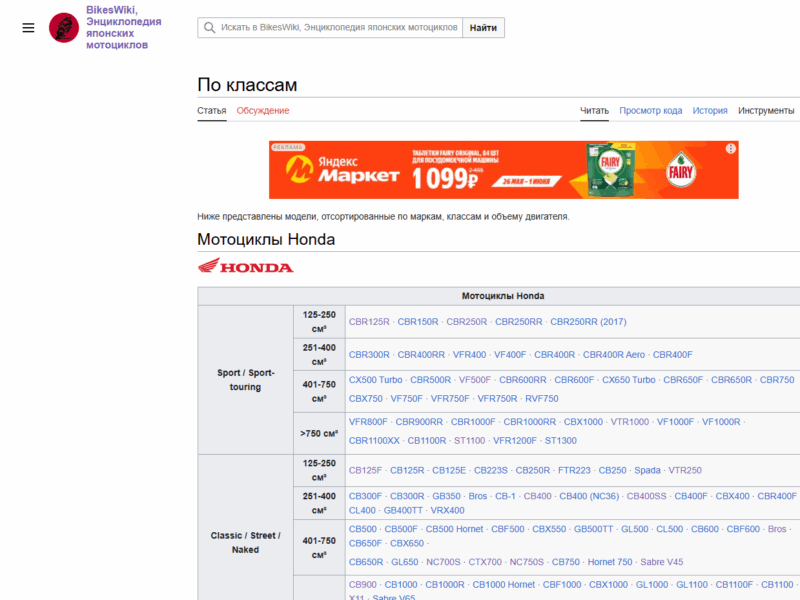Open the VFR800F link
Screen dimensions: 800x600
368,422
